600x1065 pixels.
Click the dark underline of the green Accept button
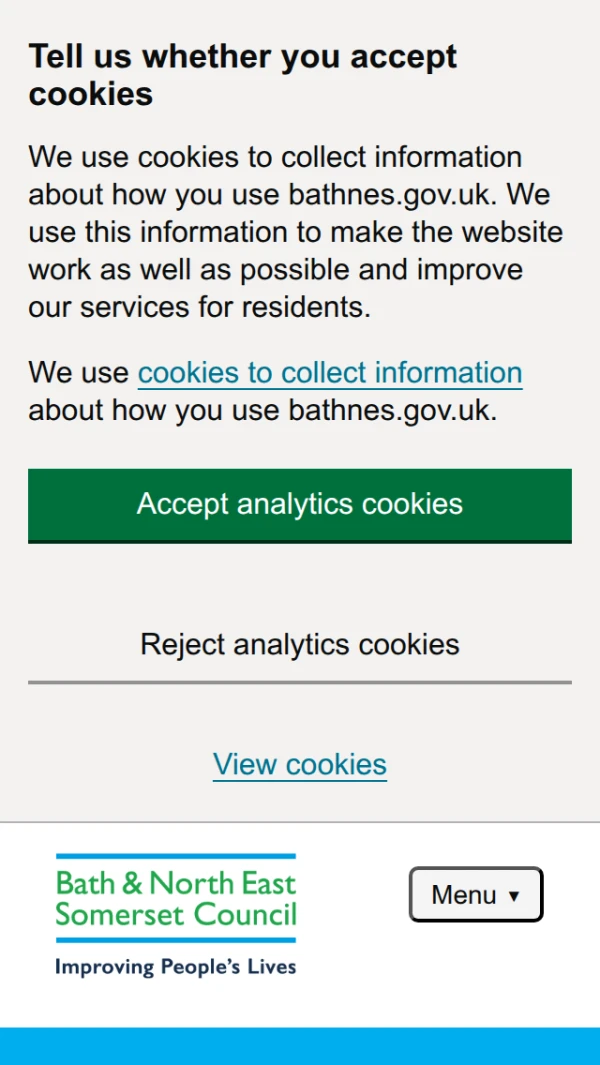[300, 541]
